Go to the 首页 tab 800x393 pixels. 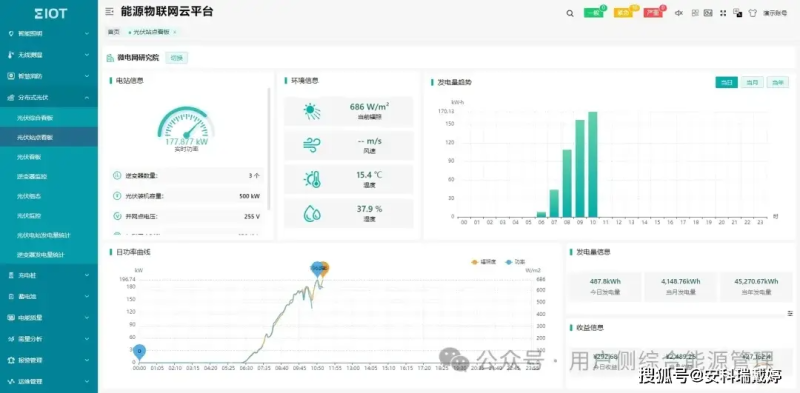point(113,32)
